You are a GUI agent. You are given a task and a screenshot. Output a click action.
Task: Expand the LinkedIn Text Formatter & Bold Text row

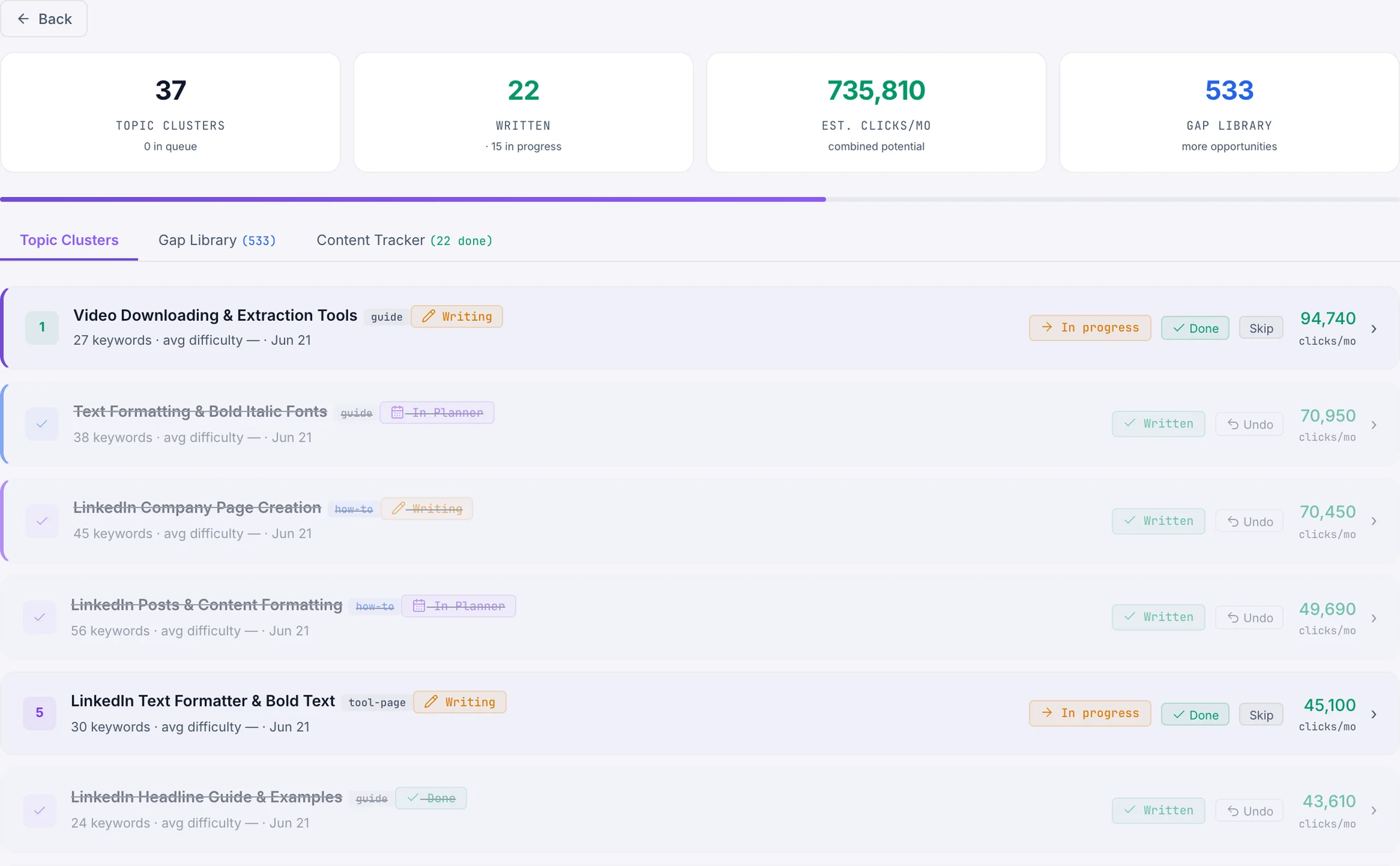[1373, 714]
